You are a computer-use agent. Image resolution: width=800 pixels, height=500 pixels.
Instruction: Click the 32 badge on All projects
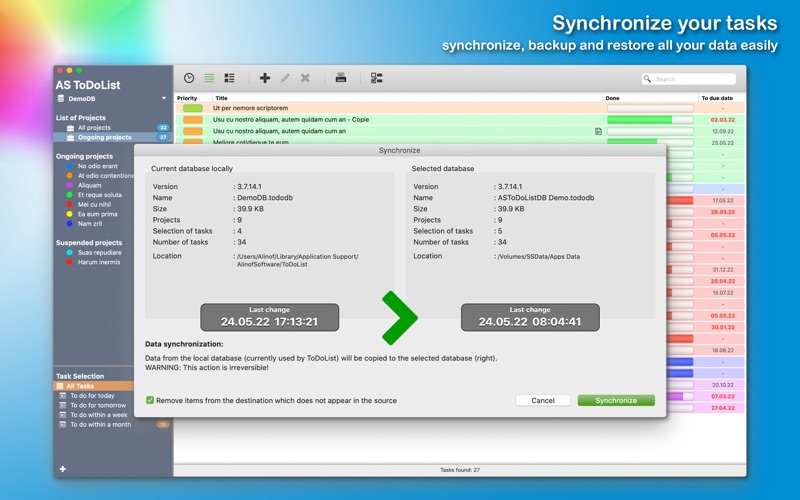tap(163, 128)
